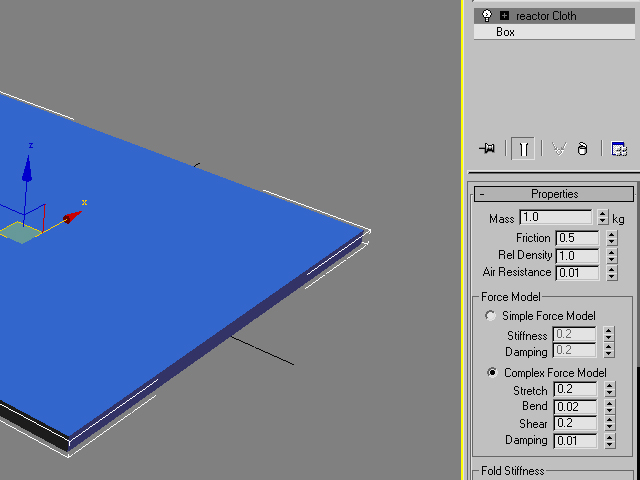Image resolution: width=640 pixels, height=480 pixels.
Task: Click the red X axis gizmo arrow
Action: pyautogui.click(x=70, y=217)
